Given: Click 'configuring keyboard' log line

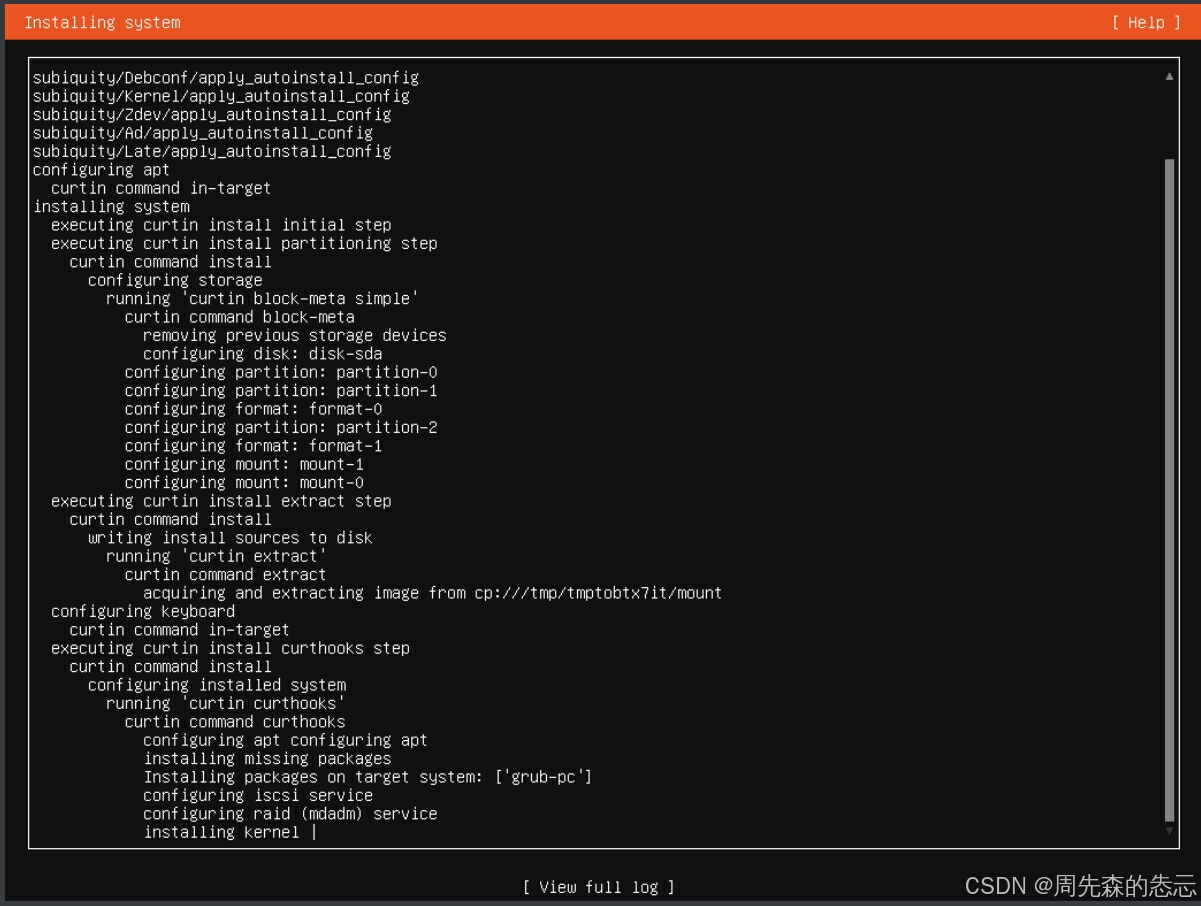Looking at the screenshot, I should pos(143,612).
